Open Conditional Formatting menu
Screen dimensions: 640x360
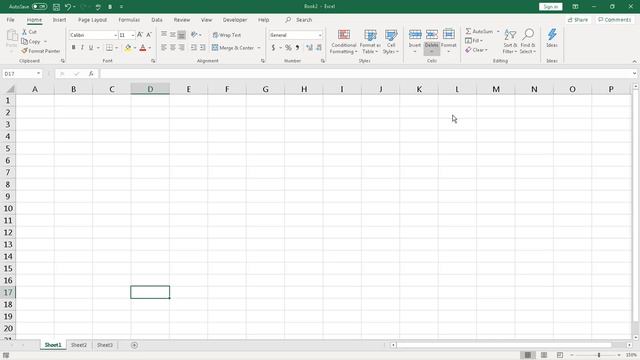(x=344, y=41)
